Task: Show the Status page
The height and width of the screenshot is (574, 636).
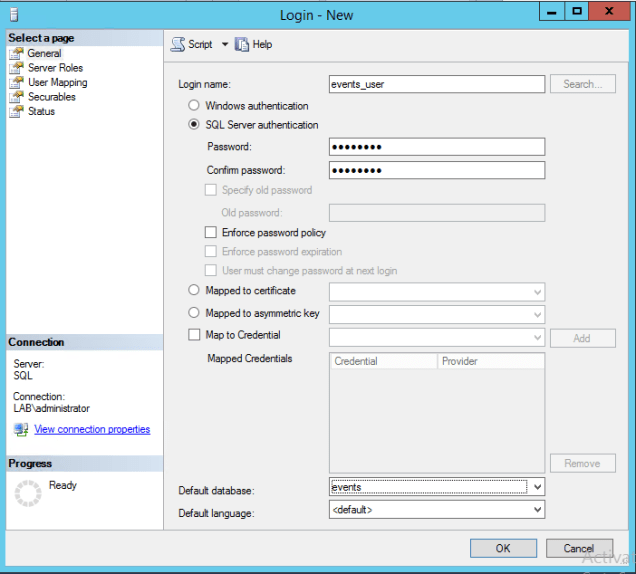Action: (x=41, y=112)
